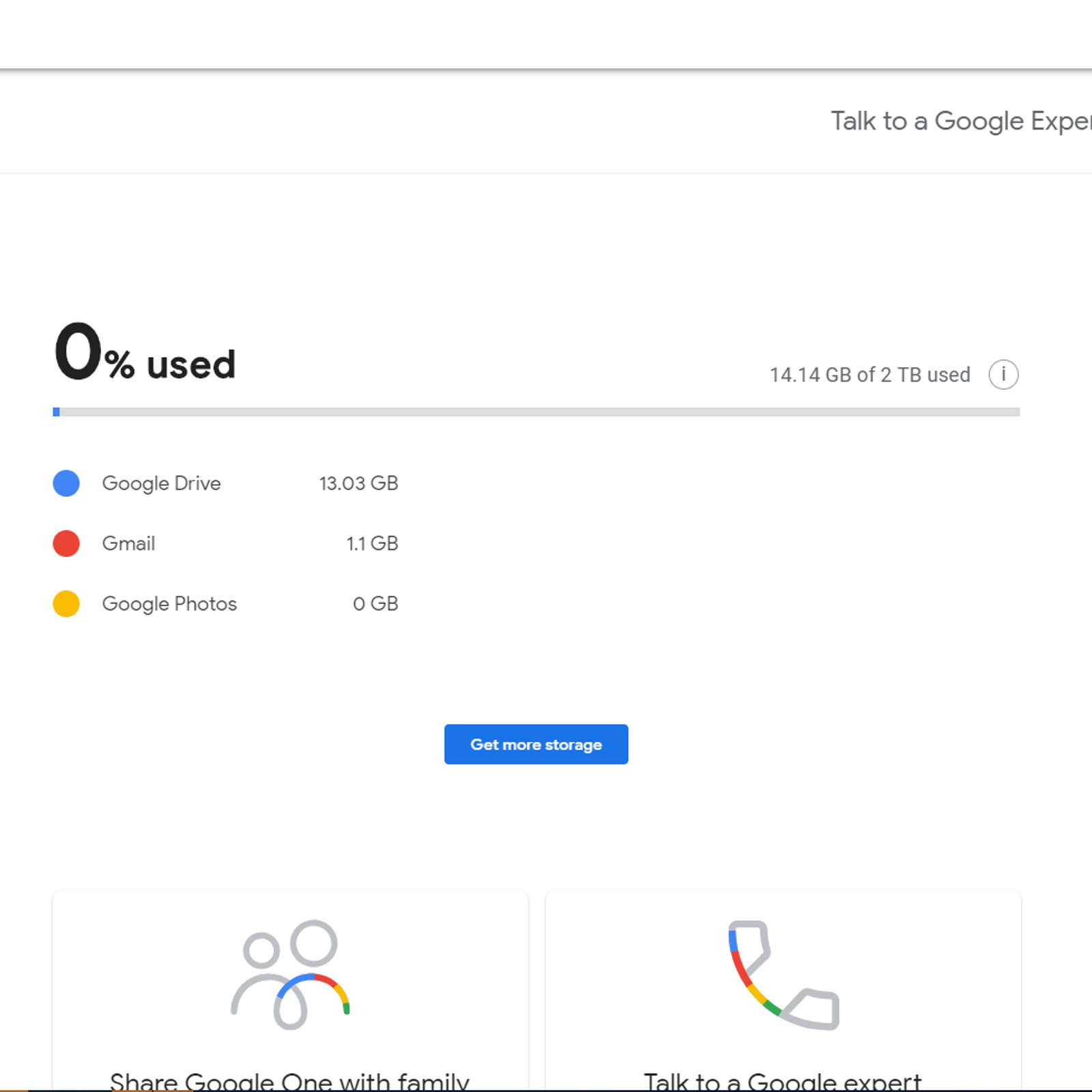Screen dimensions: 1092x1092
Task: Click the Google Photos storage label
Action: [169, 603]
